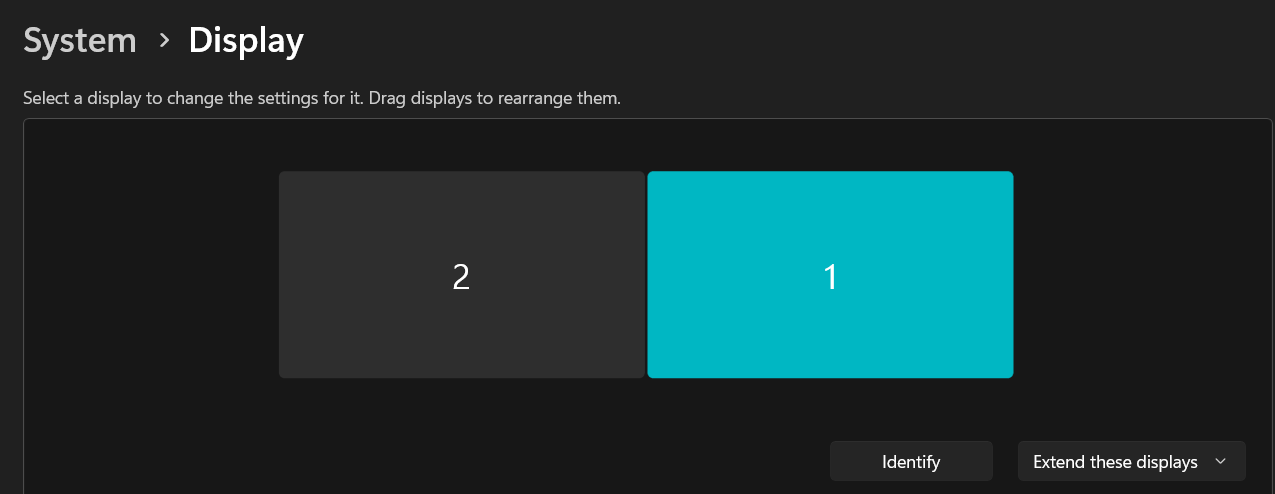The width and height of the screenshot is (1275, 494).
Task: Click empty area left of display 2
Action: [x=150, y=275]
